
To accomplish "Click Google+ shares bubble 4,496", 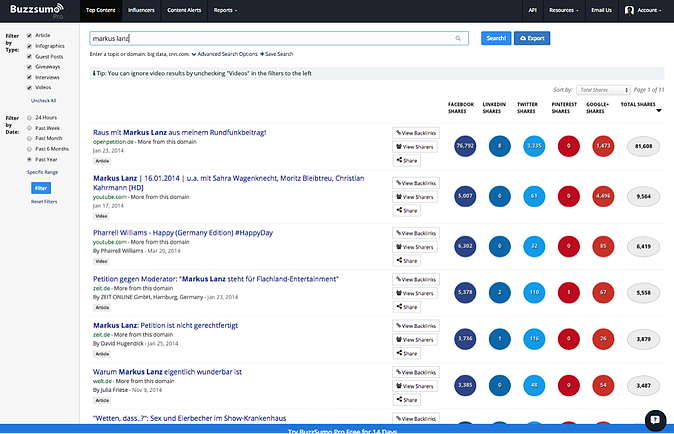I will pyautogui.click(x=603, y=196).
